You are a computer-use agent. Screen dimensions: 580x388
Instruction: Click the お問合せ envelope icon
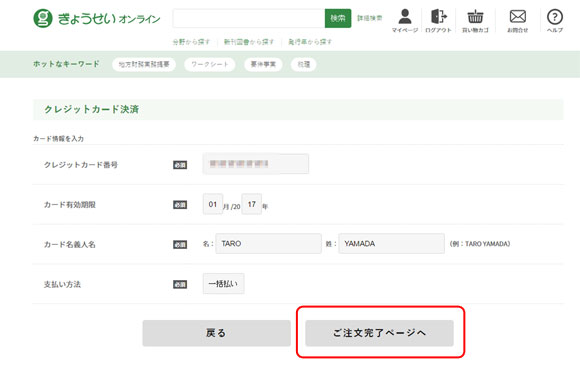point(517,21)
